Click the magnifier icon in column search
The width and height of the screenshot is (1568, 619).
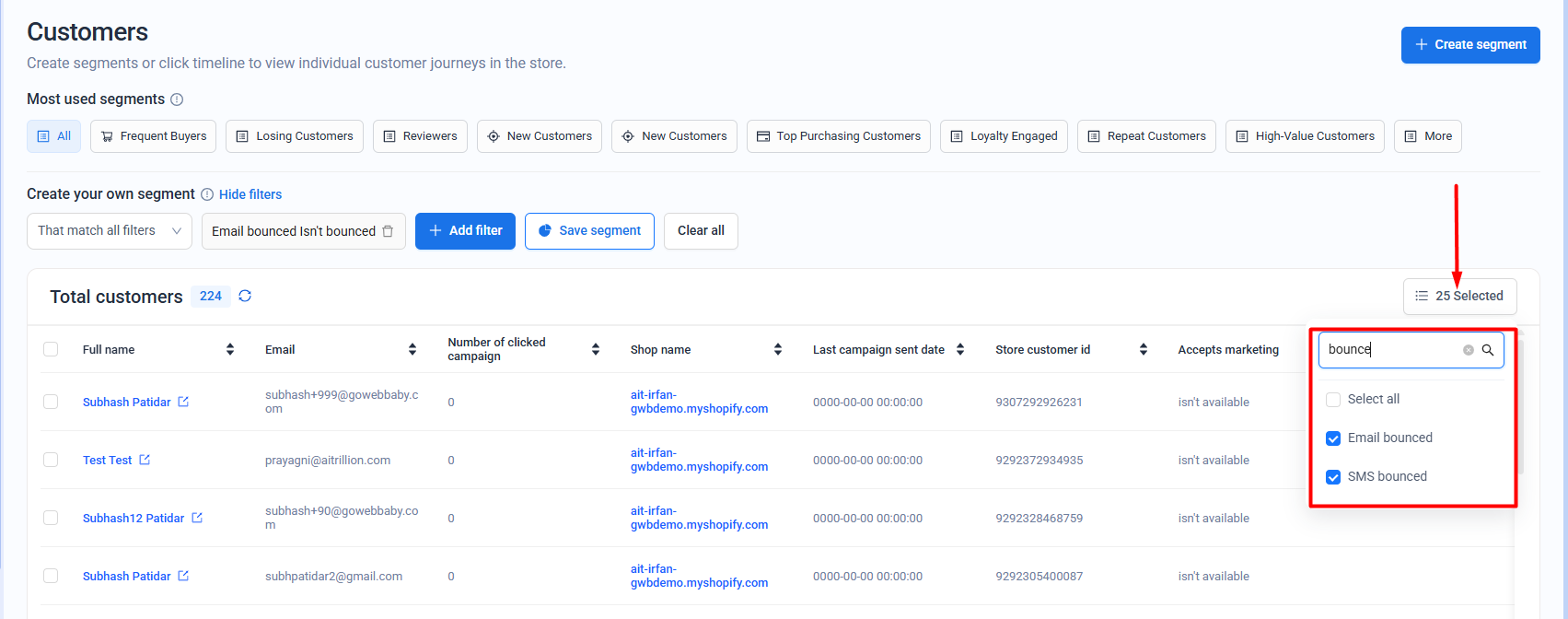click(x=1488, y=350)
